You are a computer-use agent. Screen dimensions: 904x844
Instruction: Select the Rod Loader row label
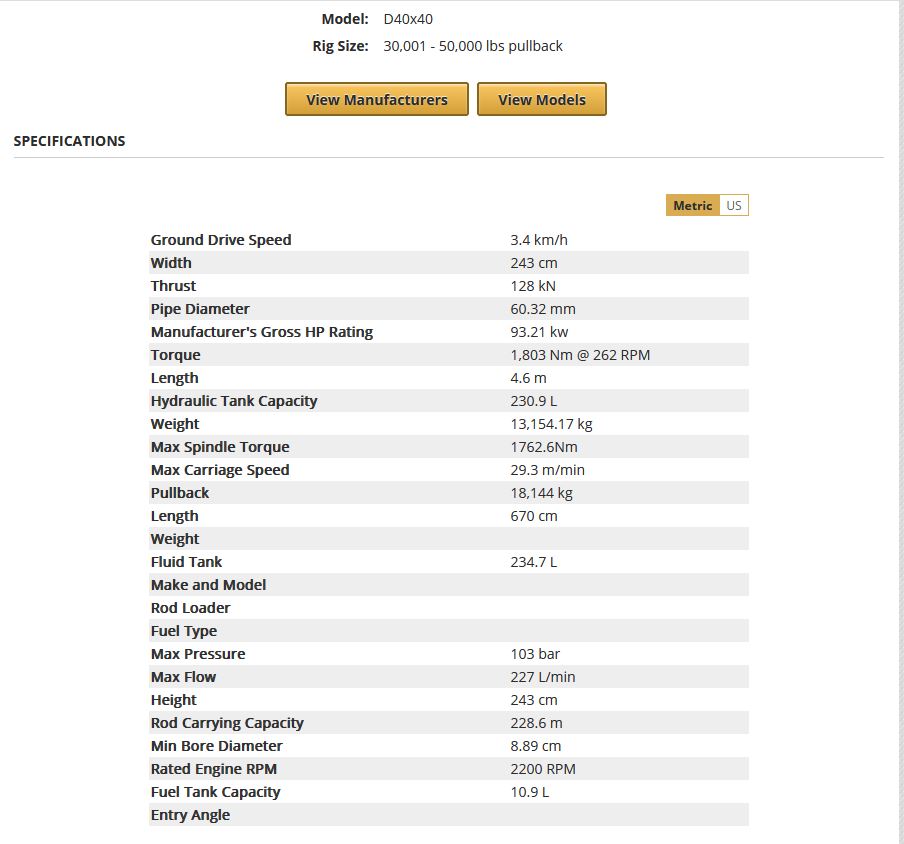190,608
